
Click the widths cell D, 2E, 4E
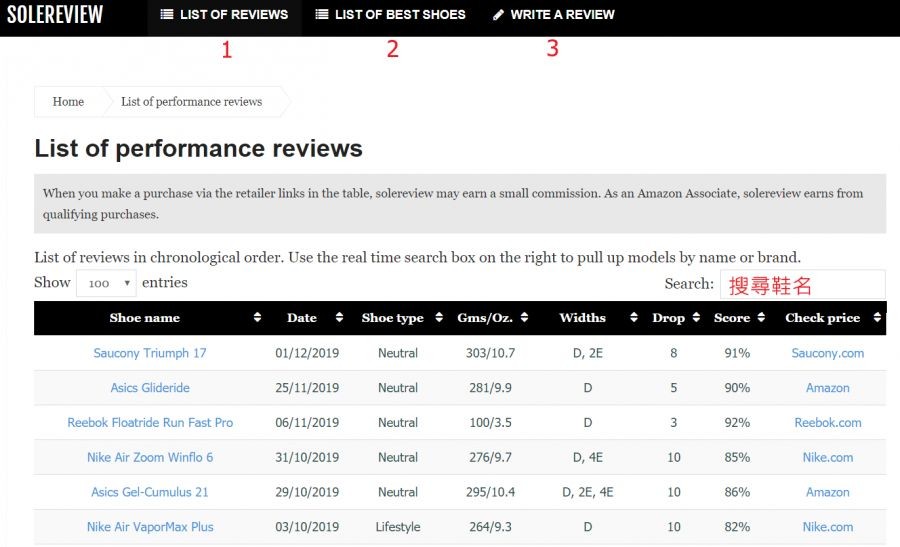pos(588,492)
